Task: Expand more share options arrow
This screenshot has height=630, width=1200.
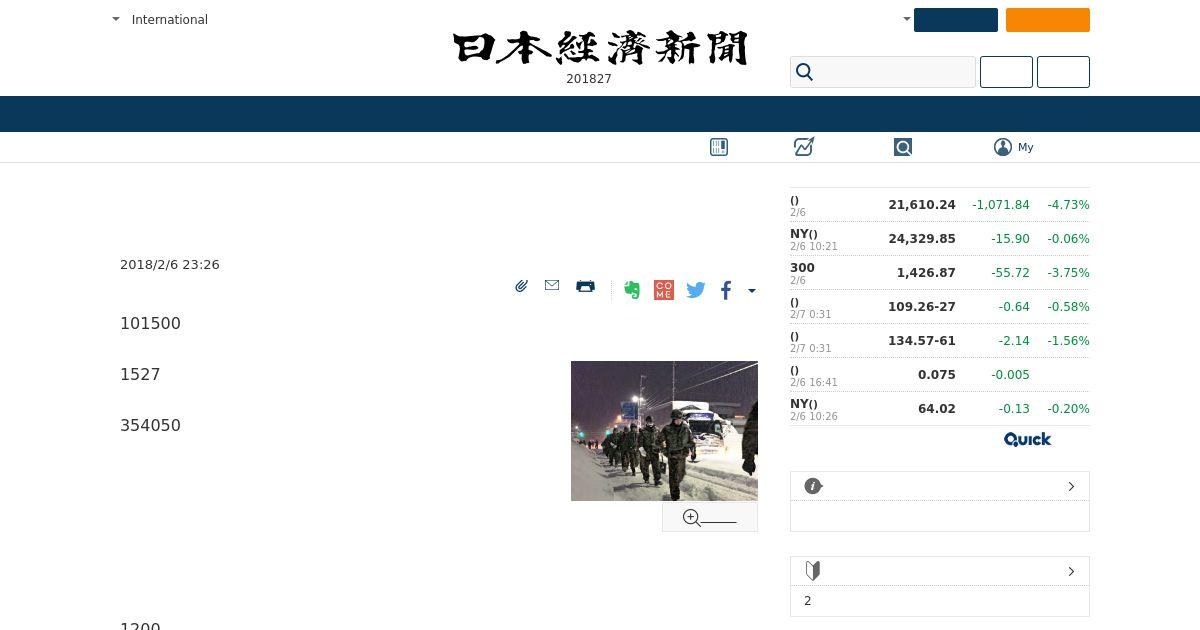Action: [752, 291]
